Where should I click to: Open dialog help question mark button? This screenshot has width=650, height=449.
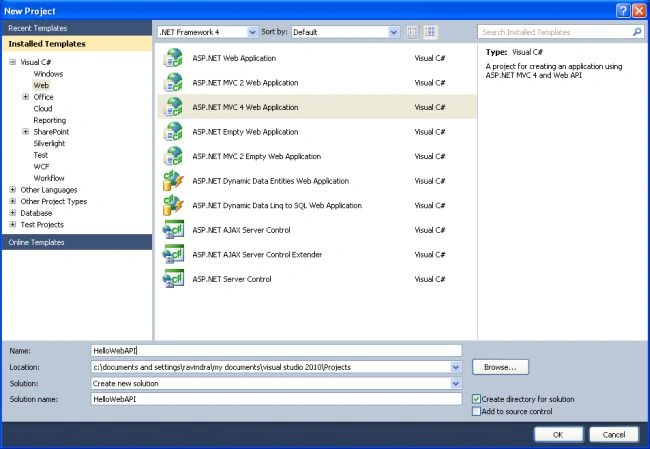click(x=623, y=11)
